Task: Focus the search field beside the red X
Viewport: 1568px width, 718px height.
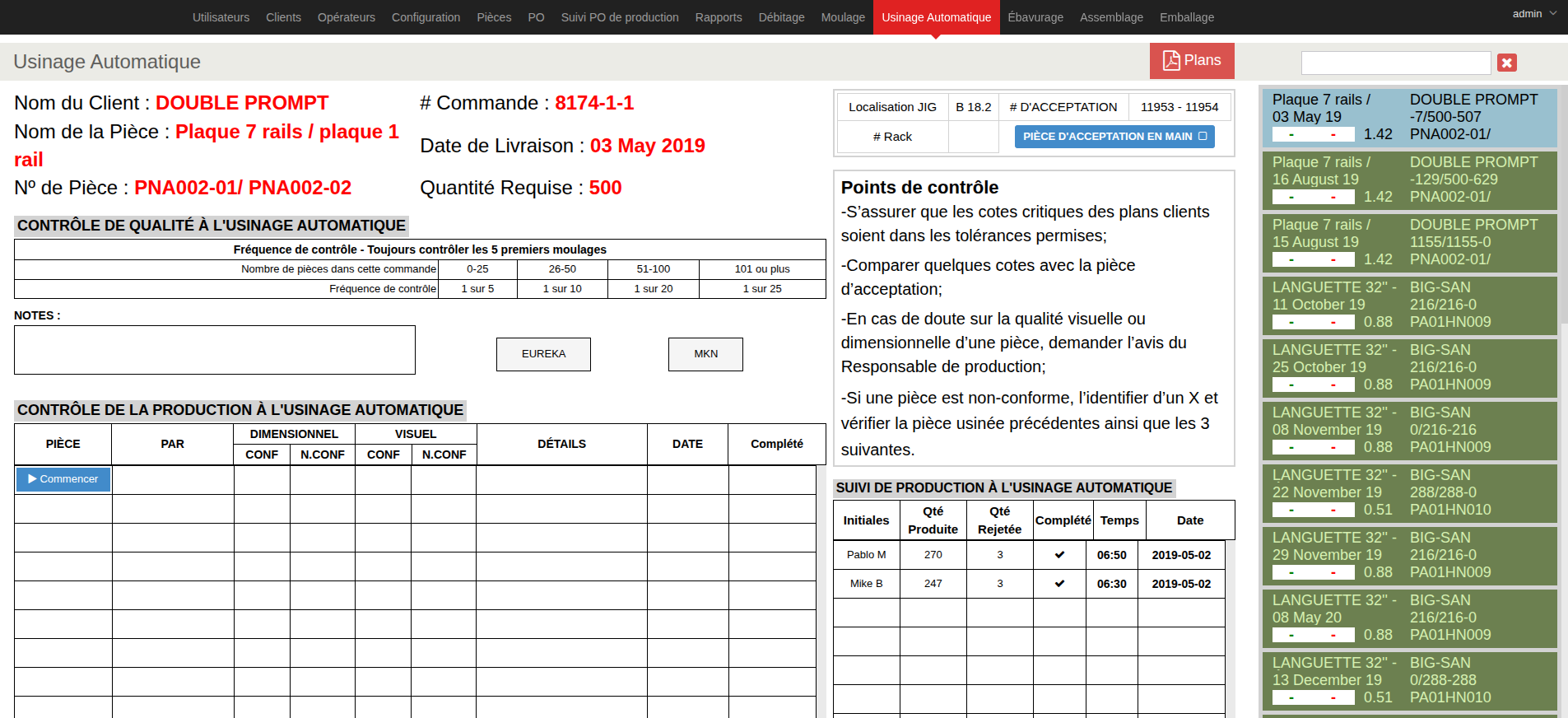Action: 1396,63
